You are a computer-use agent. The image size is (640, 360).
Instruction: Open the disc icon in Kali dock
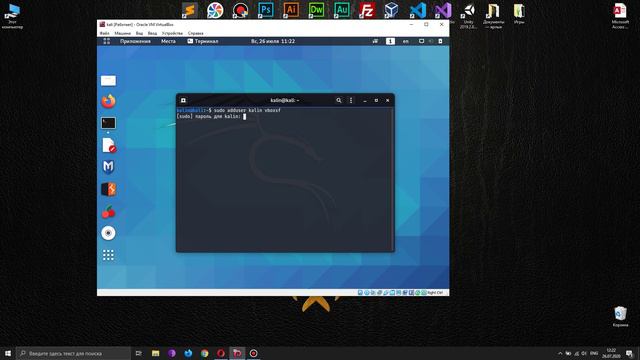(x=108, y=233)
